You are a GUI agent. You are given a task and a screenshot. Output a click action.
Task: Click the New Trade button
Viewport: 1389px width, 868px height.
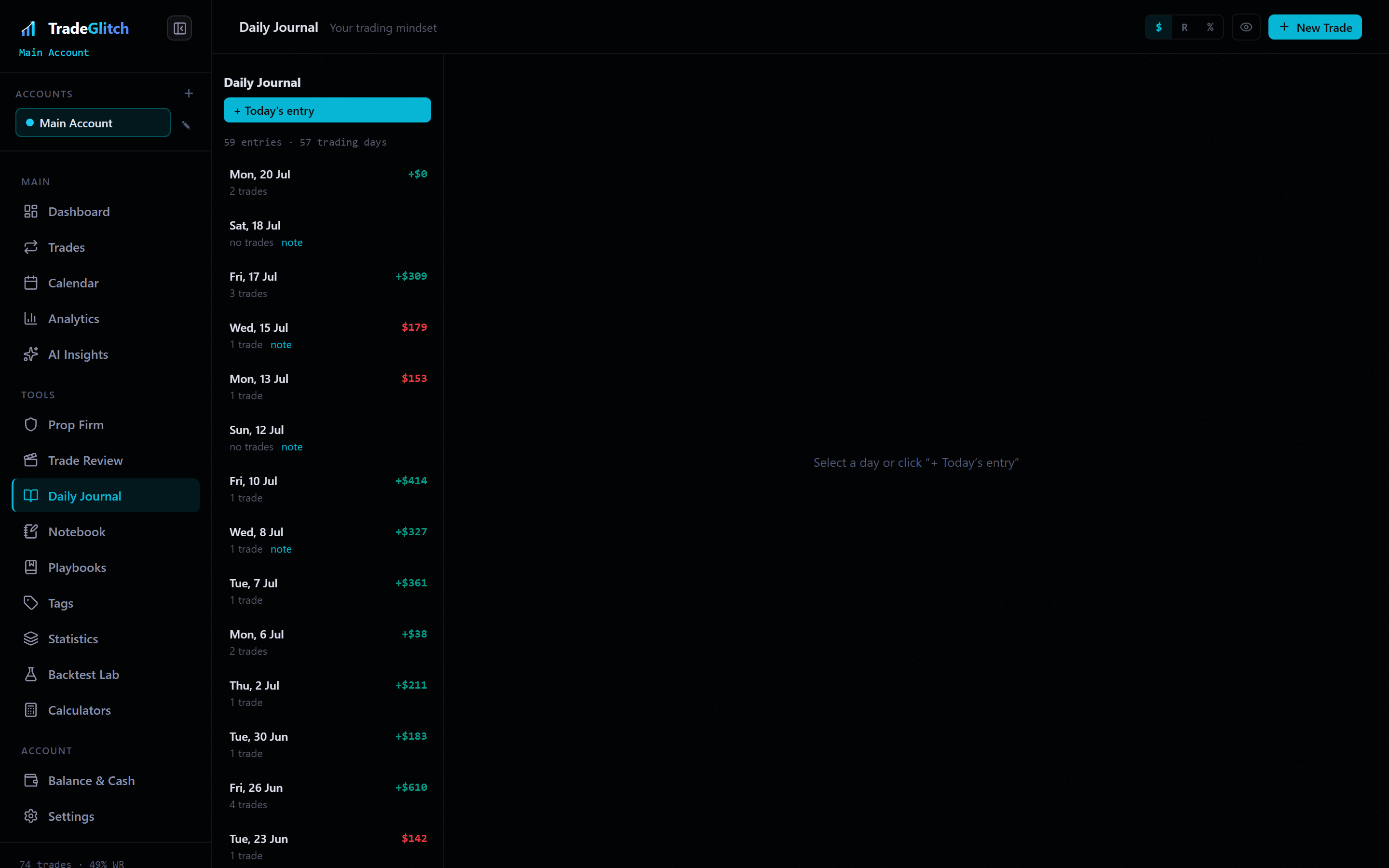(1314, 27)
